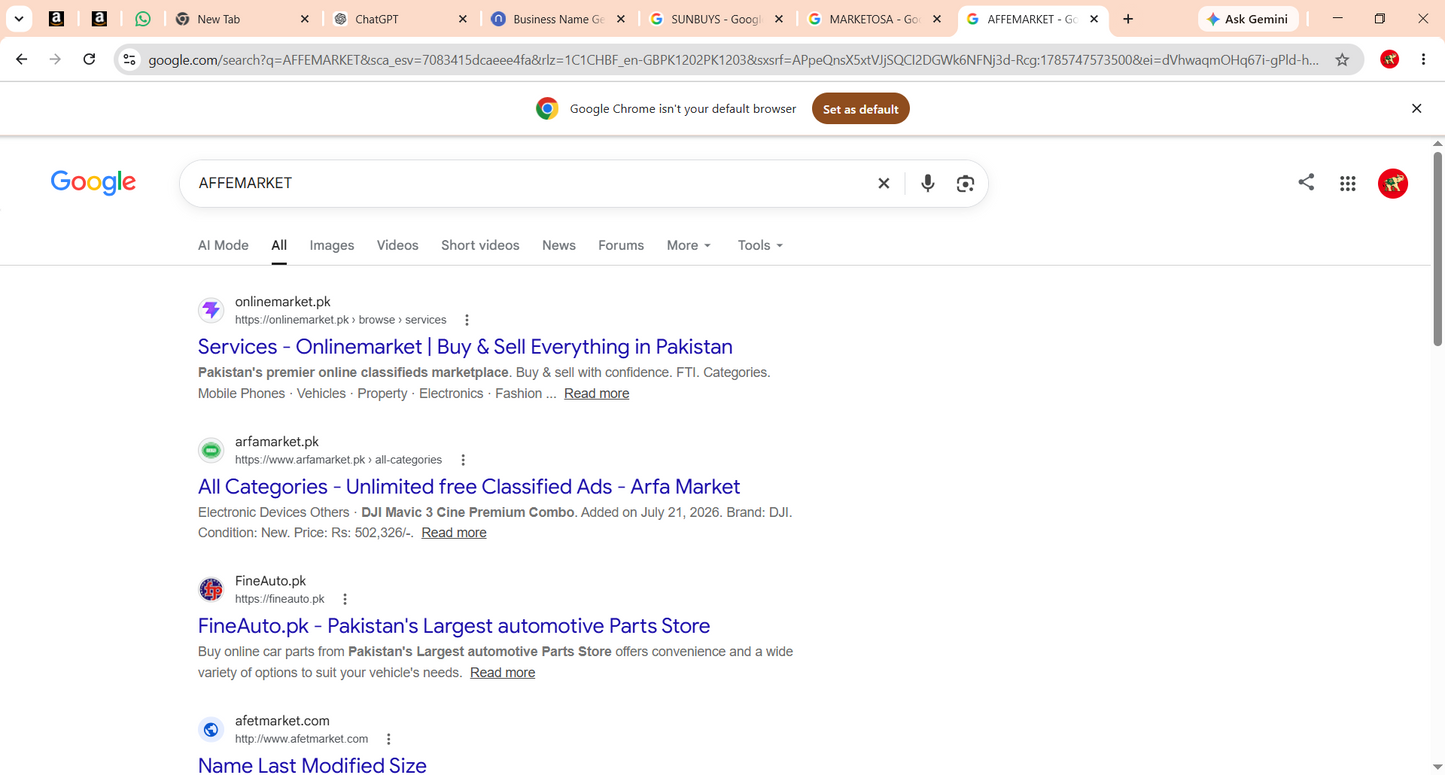Close the SUNBUYS tab
This screenshot has width=1445, height=775.
point(779,19)
